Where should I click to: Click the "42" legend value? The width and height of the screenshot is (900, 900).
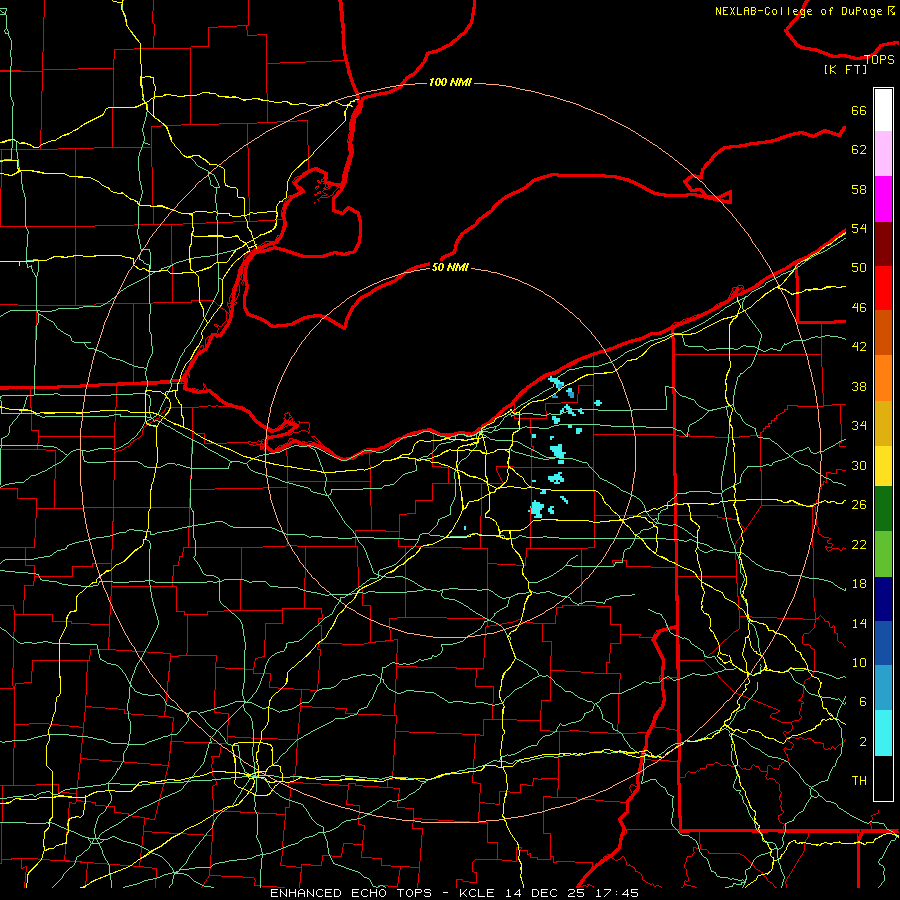pos(859,347)
